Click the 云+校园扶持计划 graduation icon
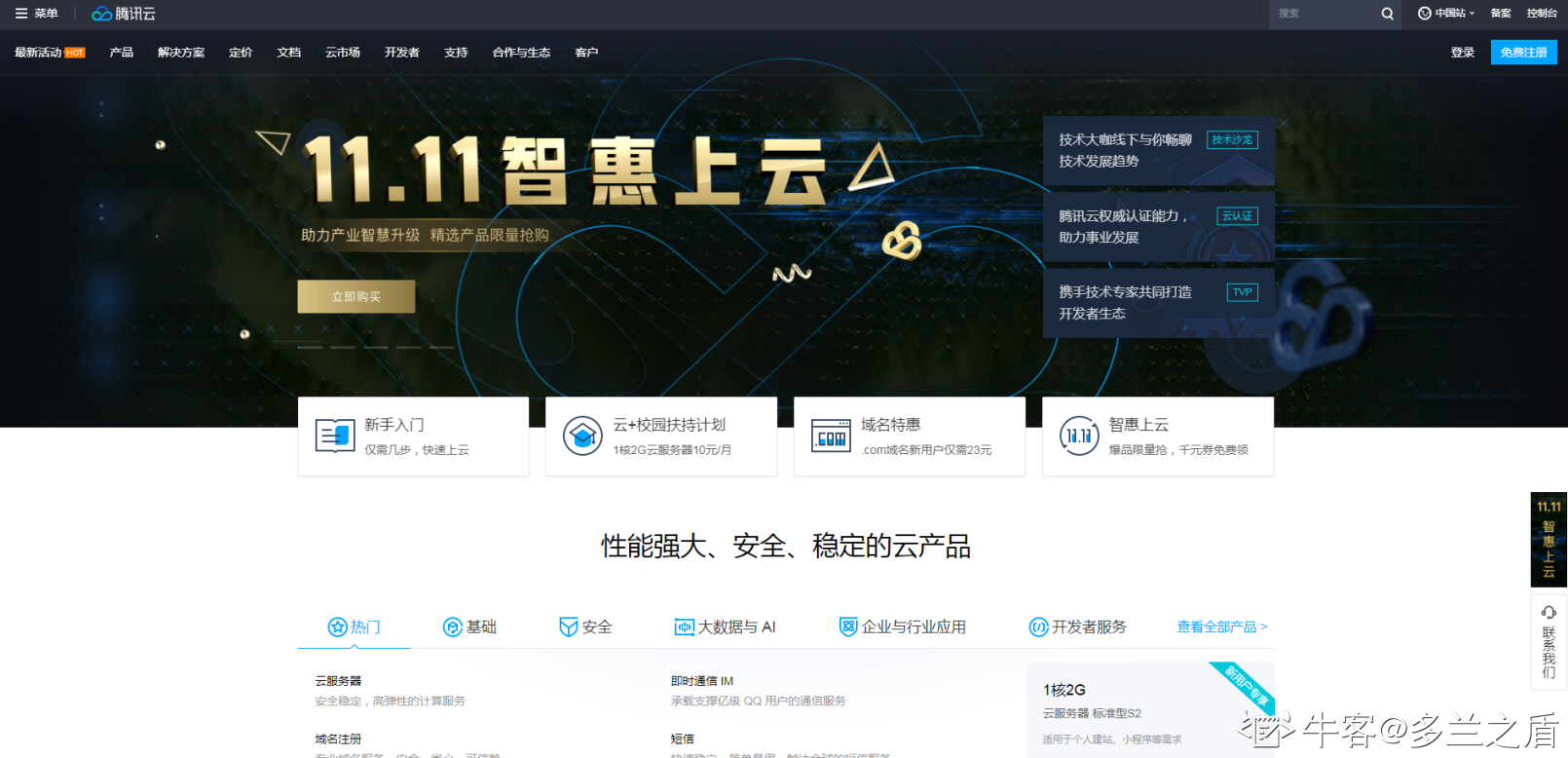Image resolution: width=1568 pixels, height=758 pixels. [x=582, y=436]
